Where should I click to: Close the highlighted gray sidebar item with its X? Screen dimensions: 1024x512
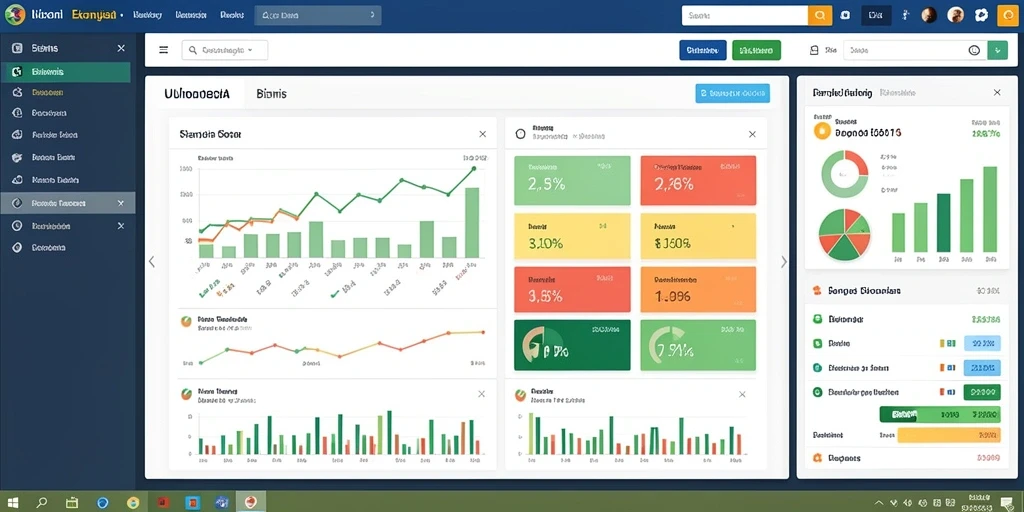click(x=120, y=203)
